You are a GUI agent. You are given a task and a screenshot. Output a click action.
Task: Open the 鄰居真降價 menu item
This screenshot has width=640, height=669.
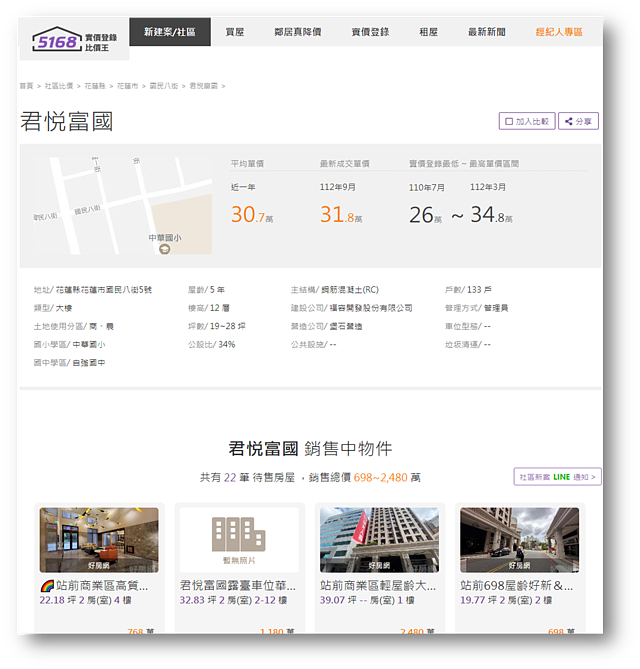click(x=298, y=32)
